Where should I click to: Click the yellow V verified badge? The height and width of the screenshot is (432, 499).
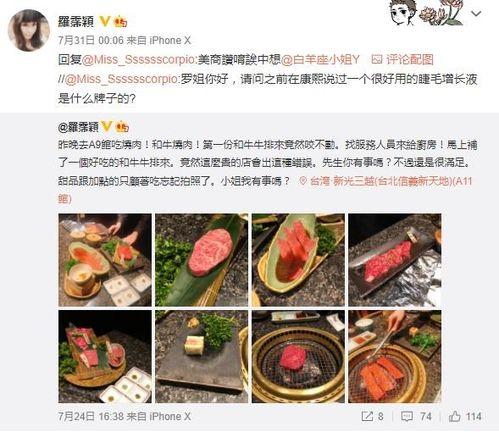pos(105,22)
